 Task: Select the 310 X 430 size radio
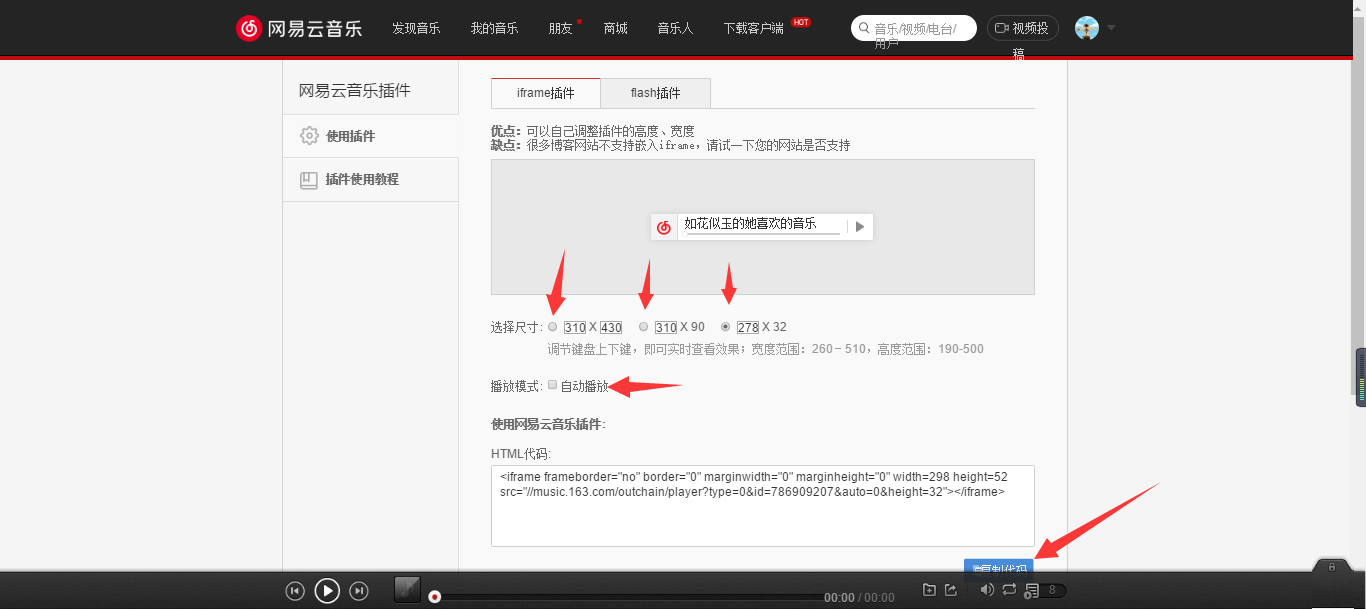553,327
